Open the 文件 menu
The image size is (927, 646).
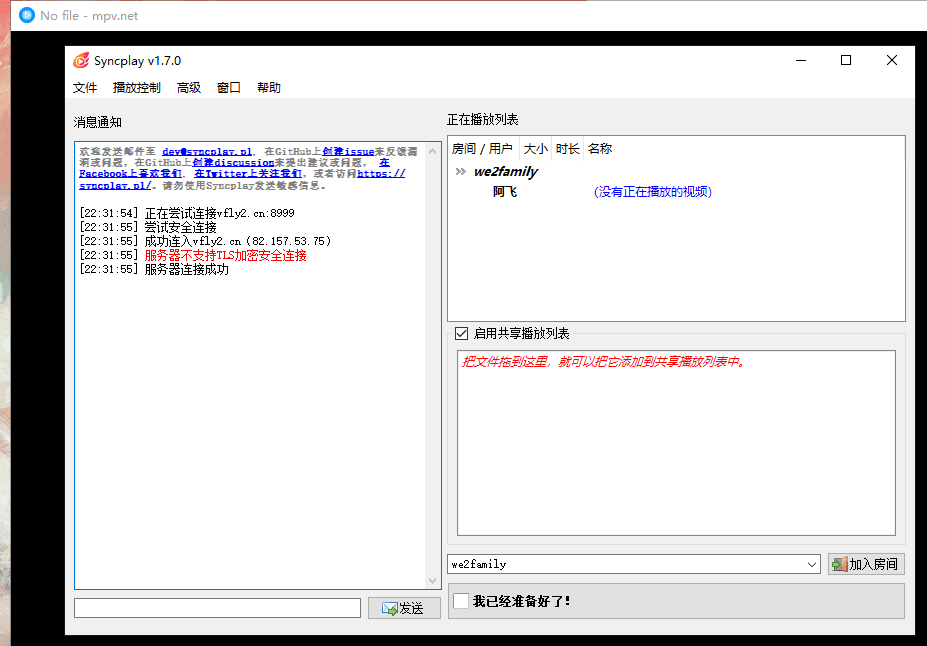click(x=85, y=88)
